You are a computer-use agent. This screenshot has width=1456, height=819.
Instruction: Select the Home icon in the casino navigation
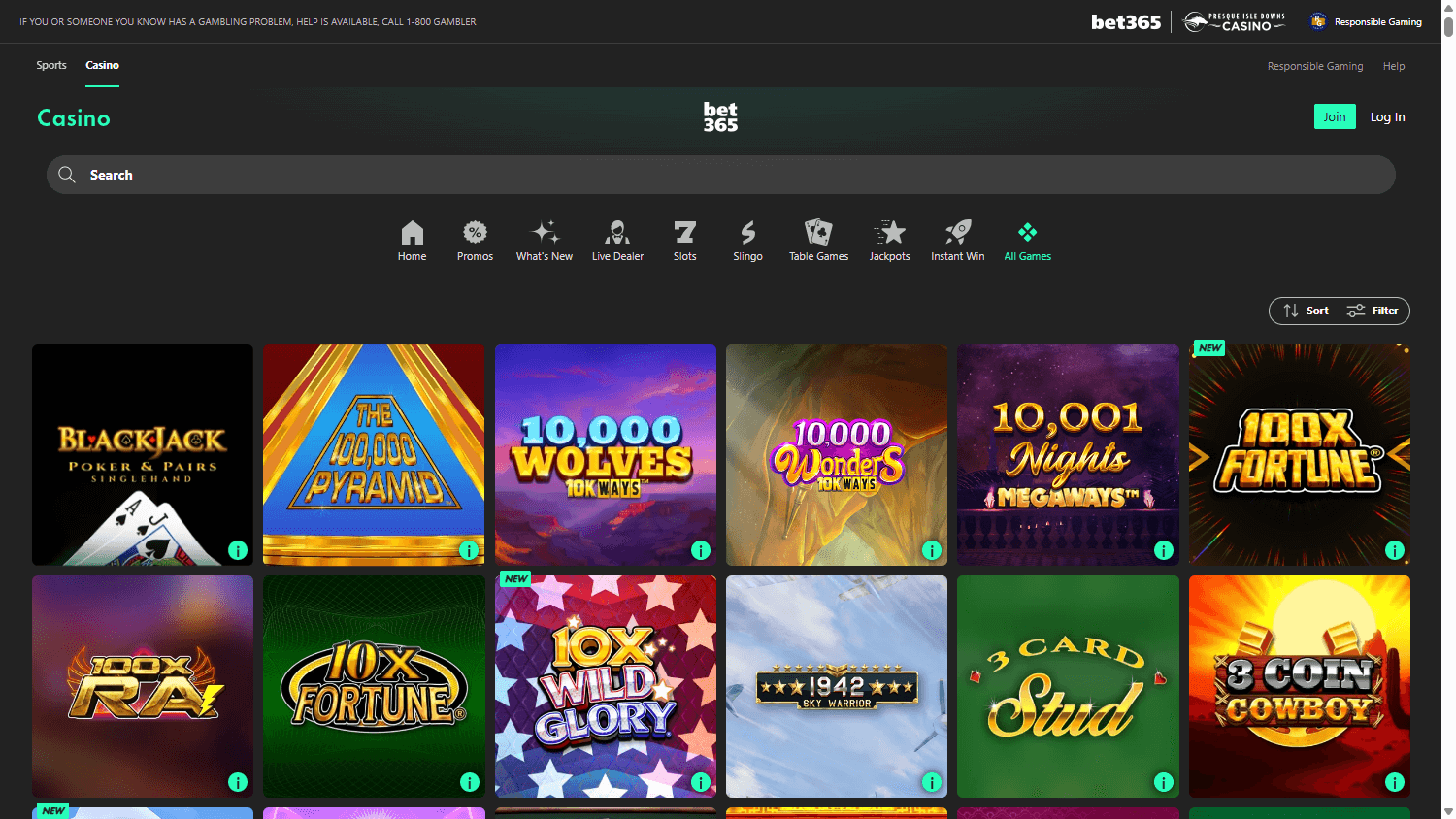412,233
